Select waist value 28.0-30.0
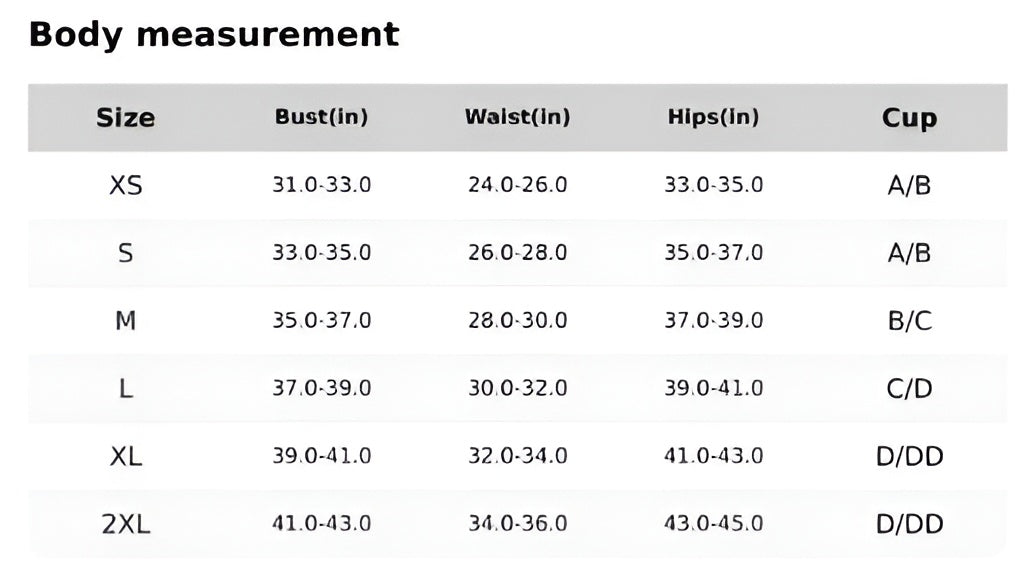Image resolution: width=1032 pixels, height=578 pixels. (x=517, y=321)
